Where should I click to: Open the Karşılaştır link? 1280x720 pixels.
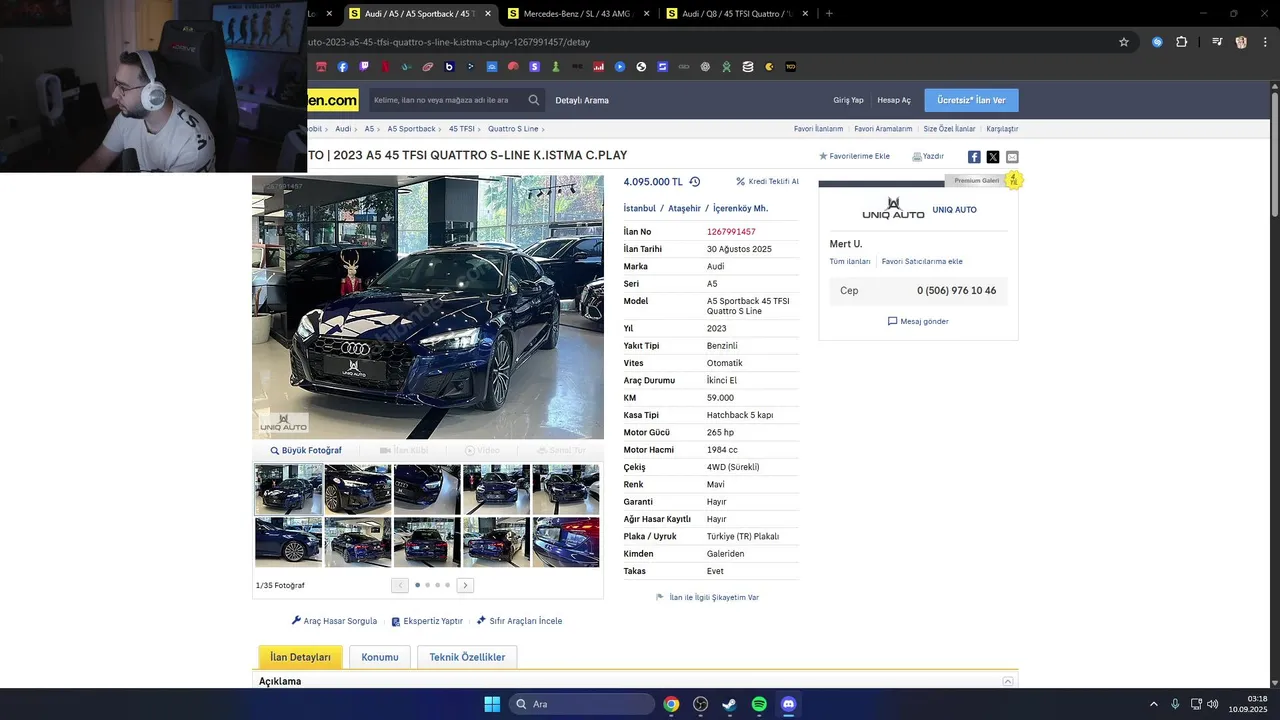(1002, 129)
